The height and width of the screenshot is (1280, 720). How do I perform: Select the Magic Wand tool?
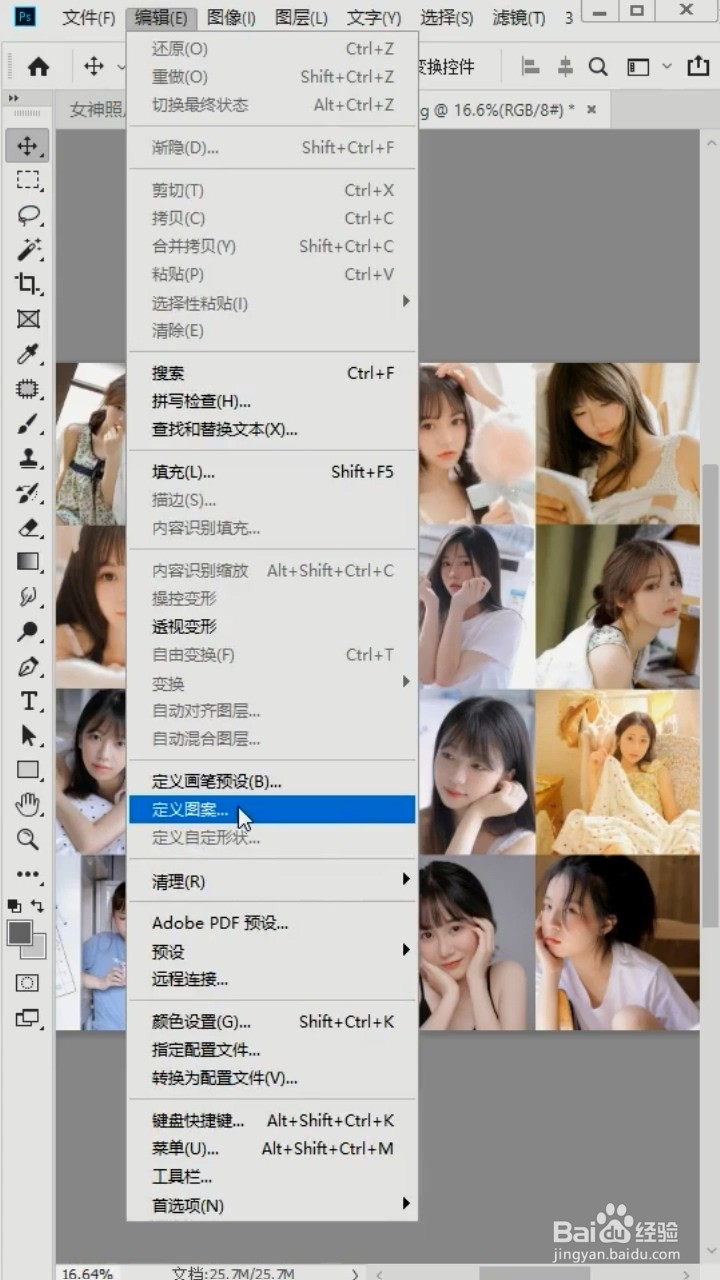(27, 250)
